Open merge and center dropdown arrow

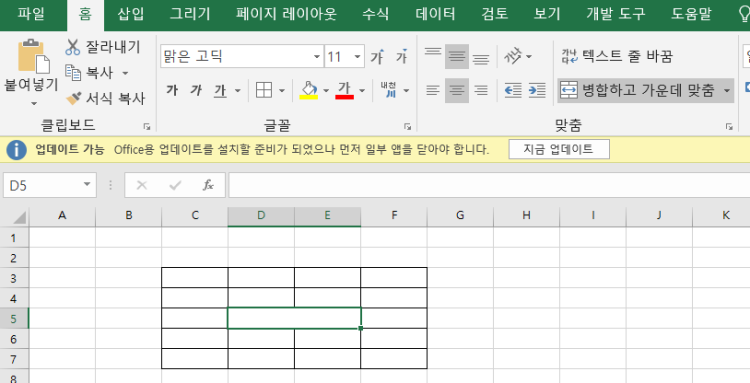click(727, 90)
